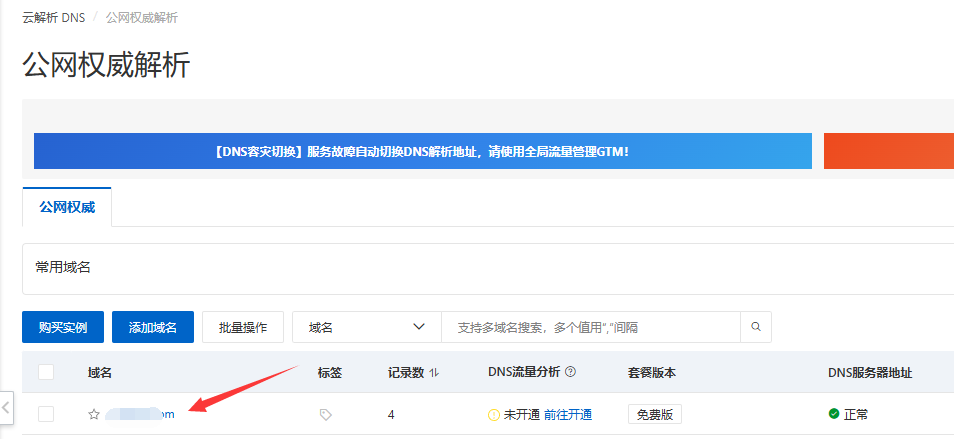The image size is (954, 439).
Task: Focus the domain search input field
Action: pyautogui.click(x=590, y=327)
